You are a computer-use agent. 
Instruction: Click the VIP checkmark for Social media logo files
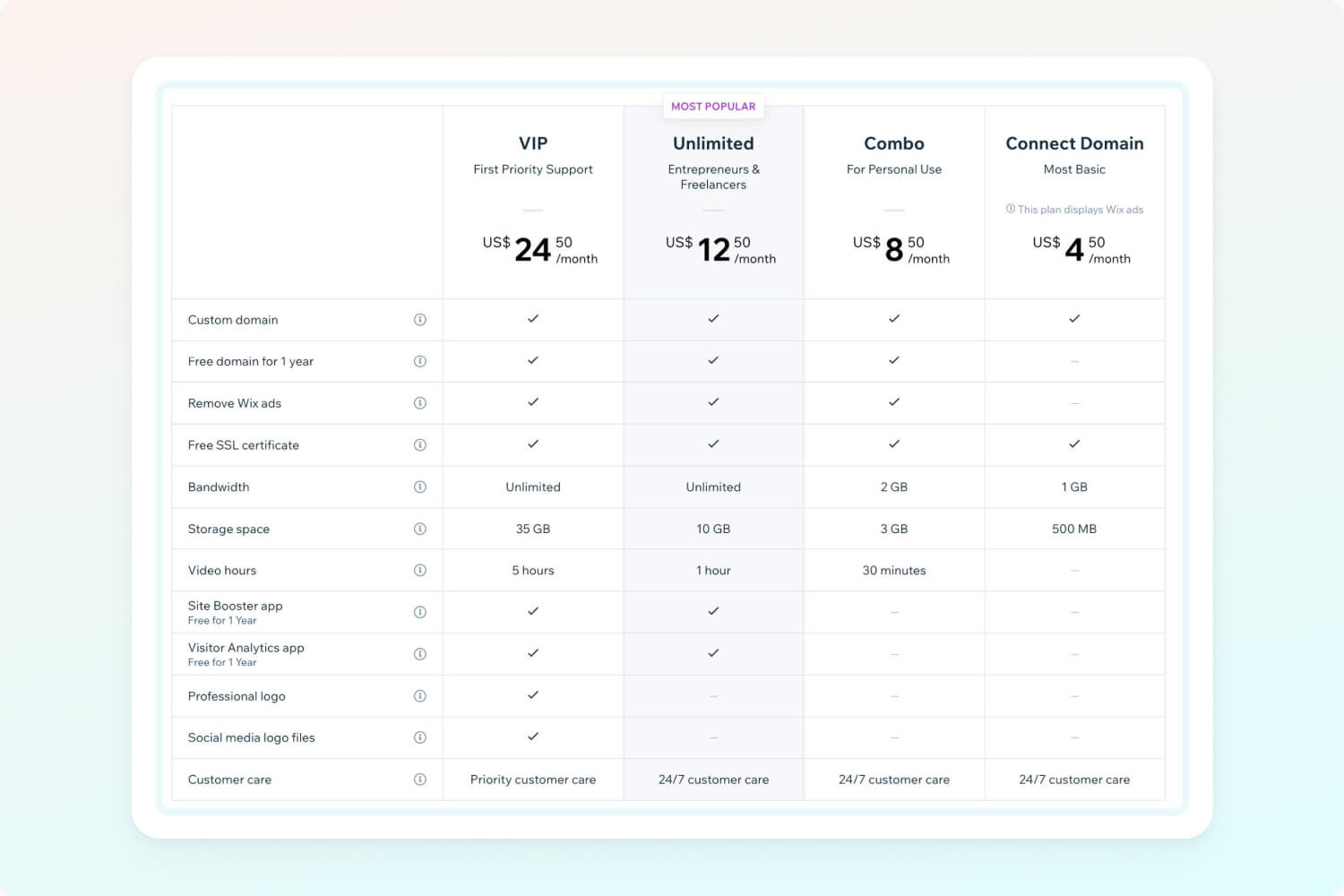pyautogui.click(x=533, y=737)
